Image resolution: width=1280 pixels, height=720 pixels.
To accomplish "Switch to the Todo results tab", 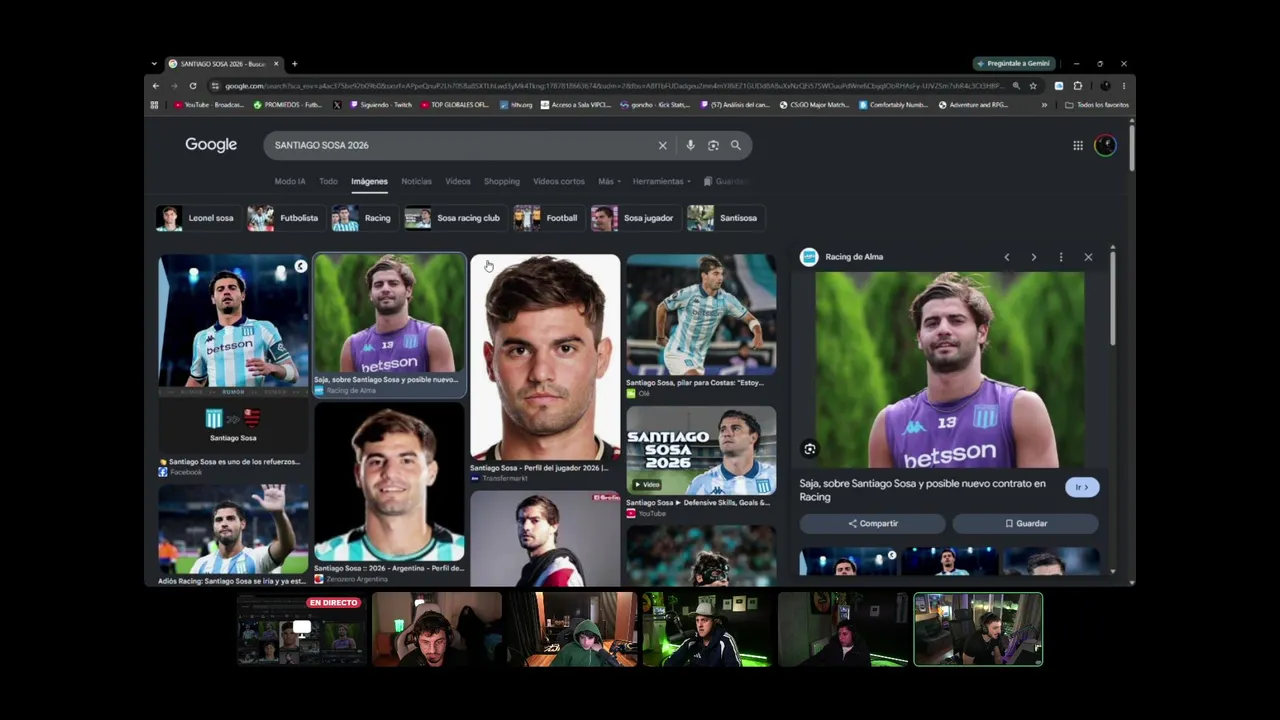I will [328, 181].
